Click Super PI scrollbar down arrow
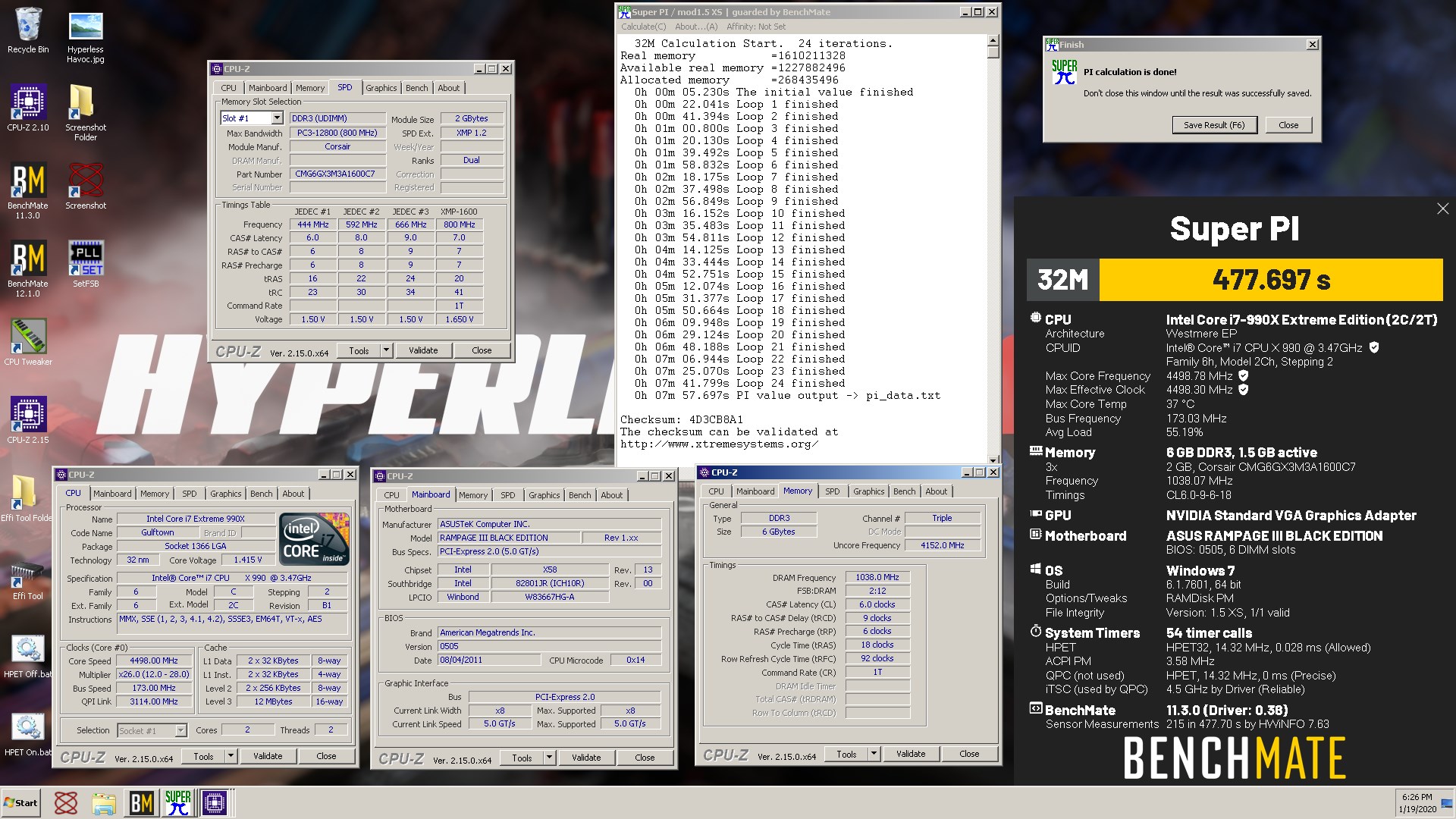 [x=993, y=460]
